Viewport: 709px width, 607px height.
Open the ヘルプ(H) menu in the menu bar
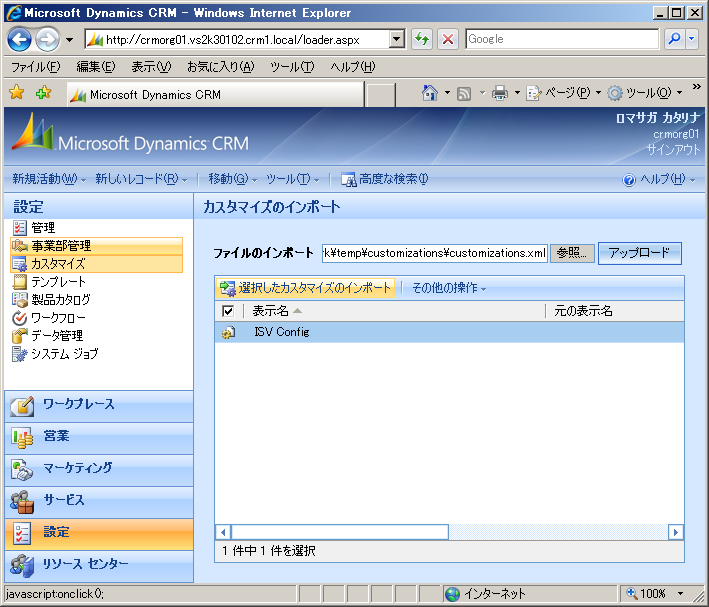point(353,67)
